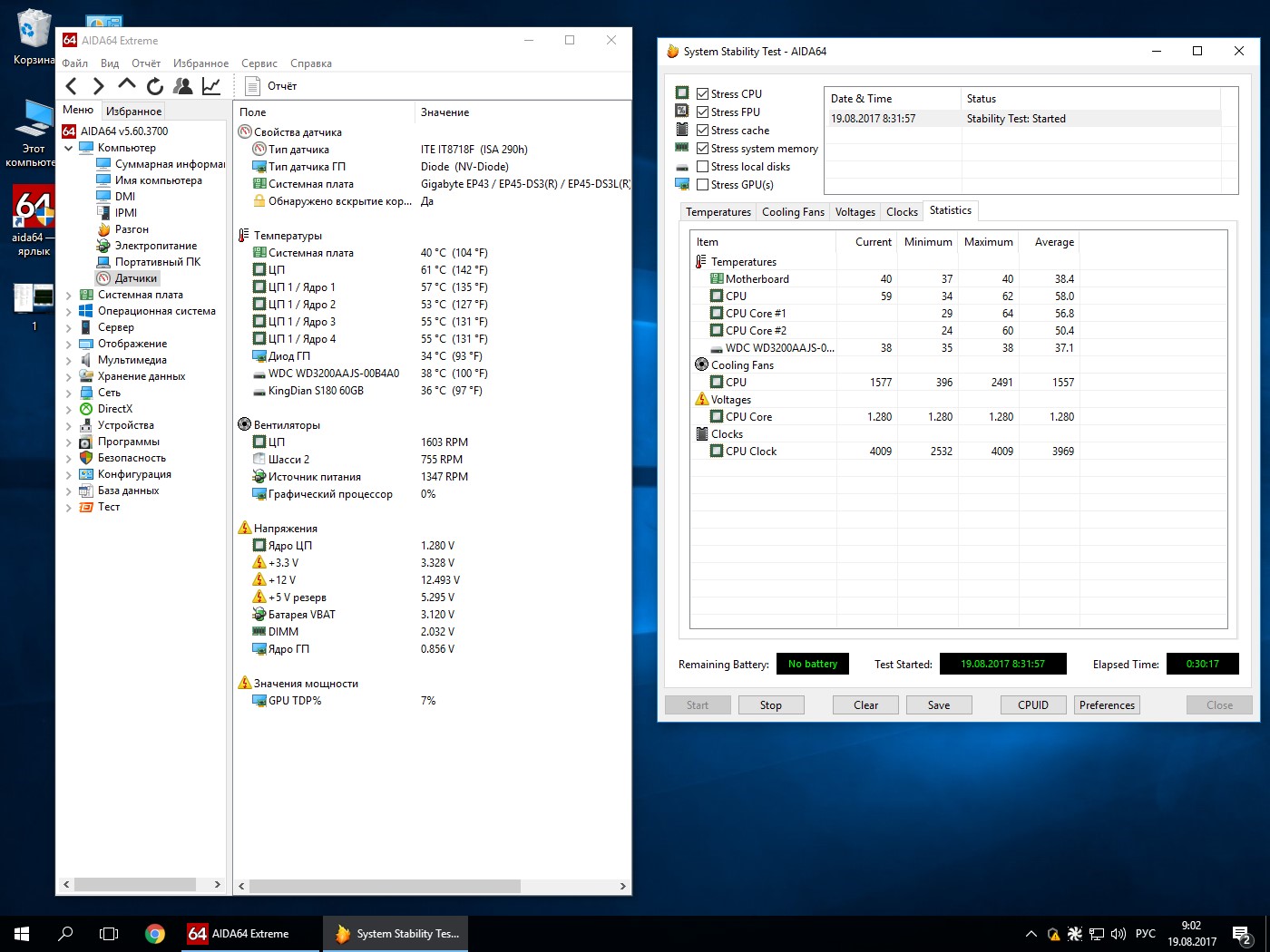This screenshot has width=1270, height=952.
Task: Expand the Отображение tree node
Action: [69, 344]
